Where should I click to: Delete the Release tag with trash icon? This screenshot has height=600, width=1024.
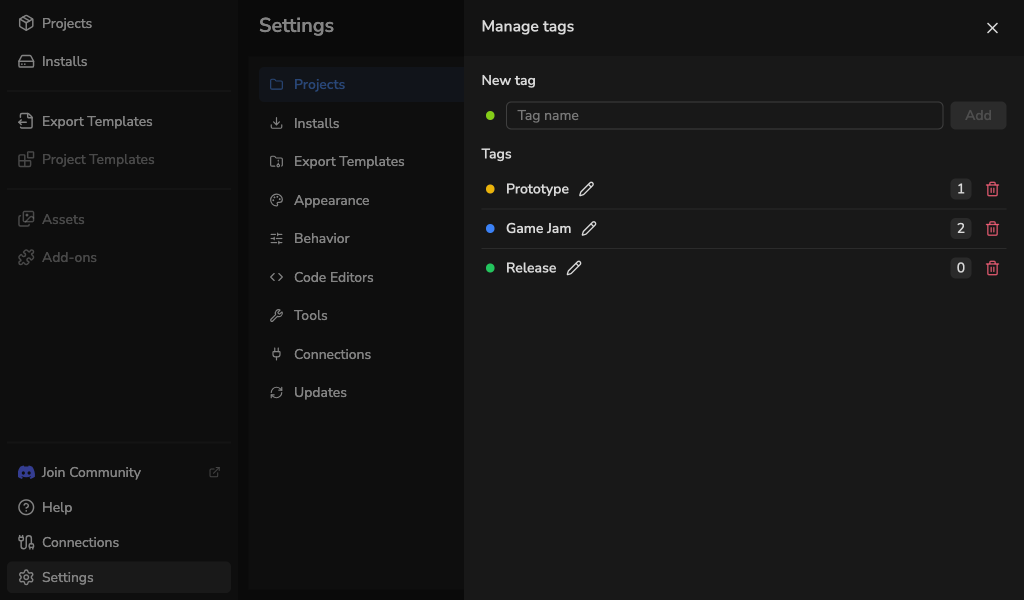pos(992,268)
